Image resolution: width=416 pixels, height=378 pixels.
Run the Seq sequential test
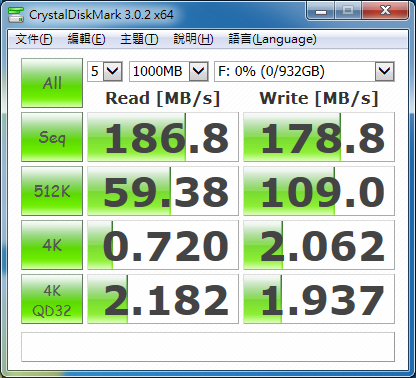(52, 137)
